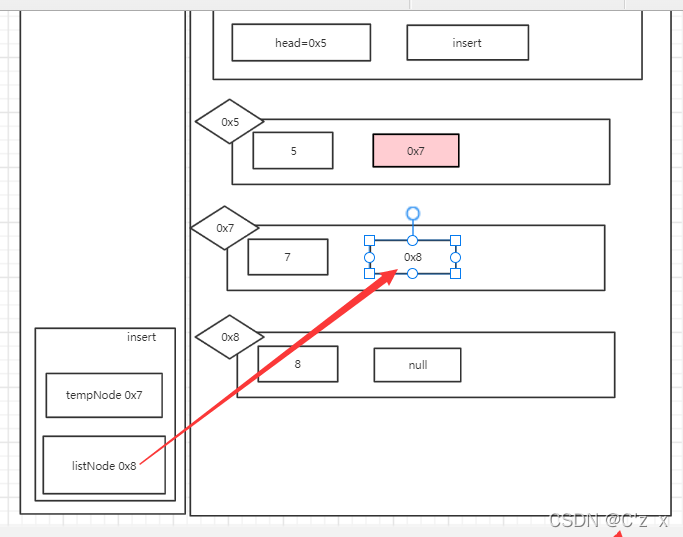Click the right-middle handle of 0x8 box
Screen dimensions: 683x537
456,257
